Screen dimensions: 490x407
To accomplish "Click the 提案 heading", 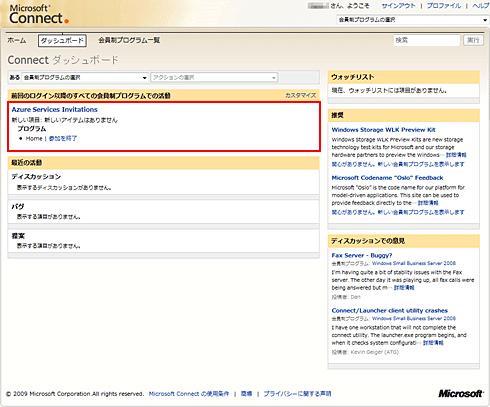I will click(x=18, y=236).
